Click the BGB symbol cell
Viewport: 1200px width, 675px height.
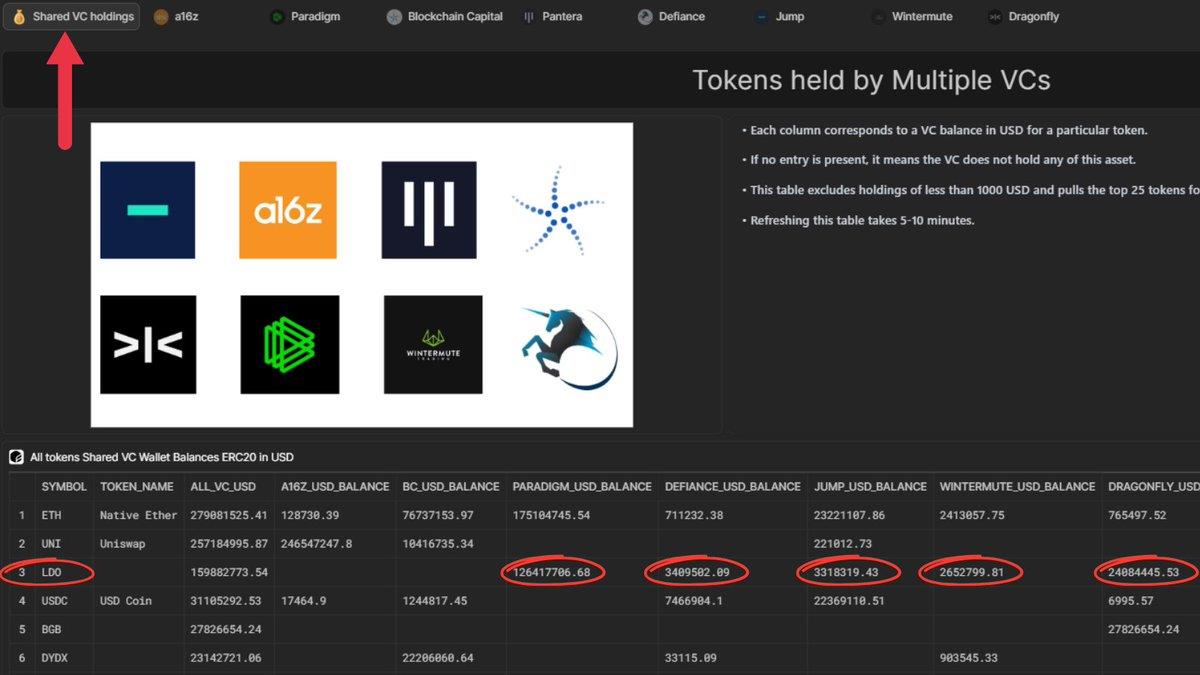click(50, 629)
